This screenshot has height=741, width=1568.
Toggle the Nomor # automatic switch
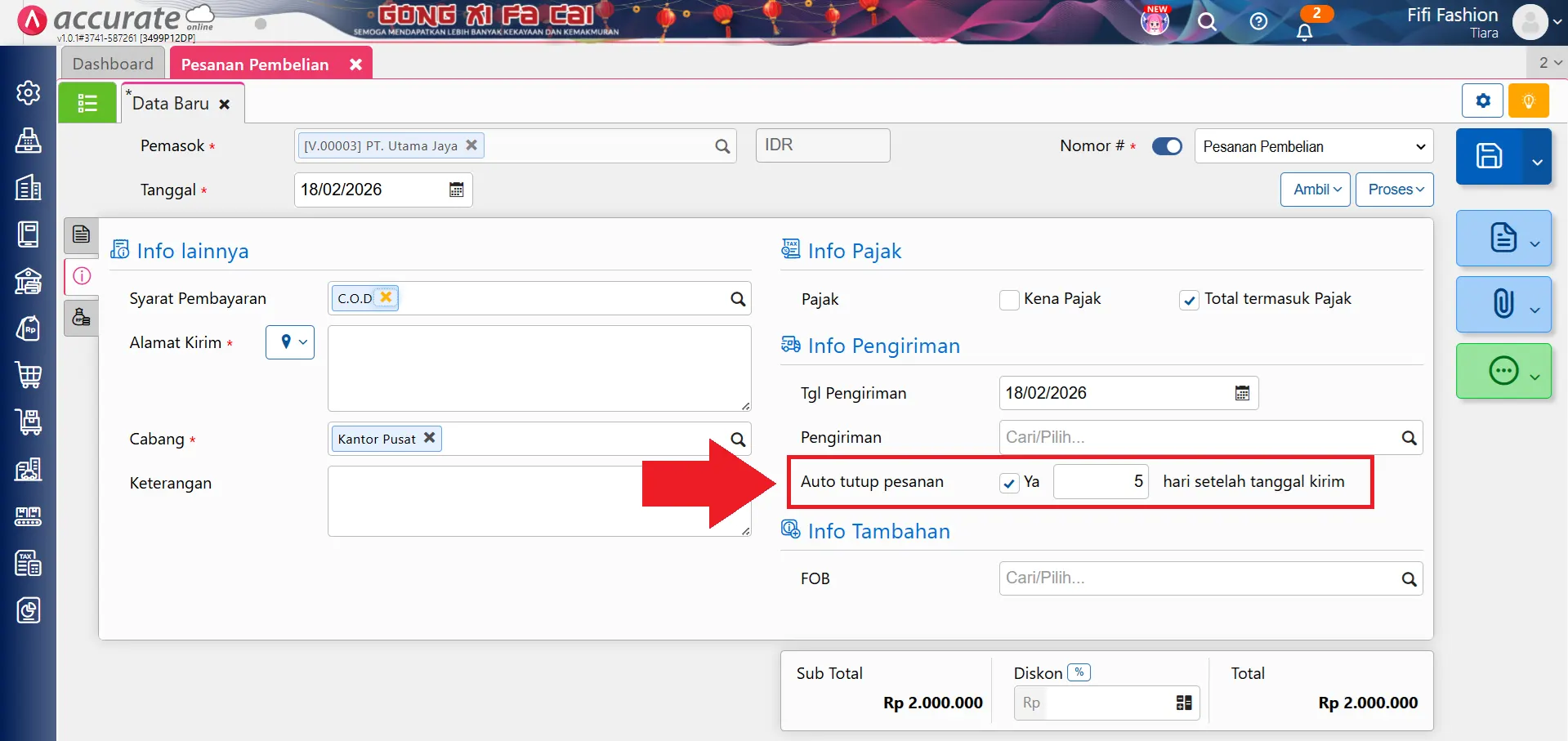point(1167,146)
